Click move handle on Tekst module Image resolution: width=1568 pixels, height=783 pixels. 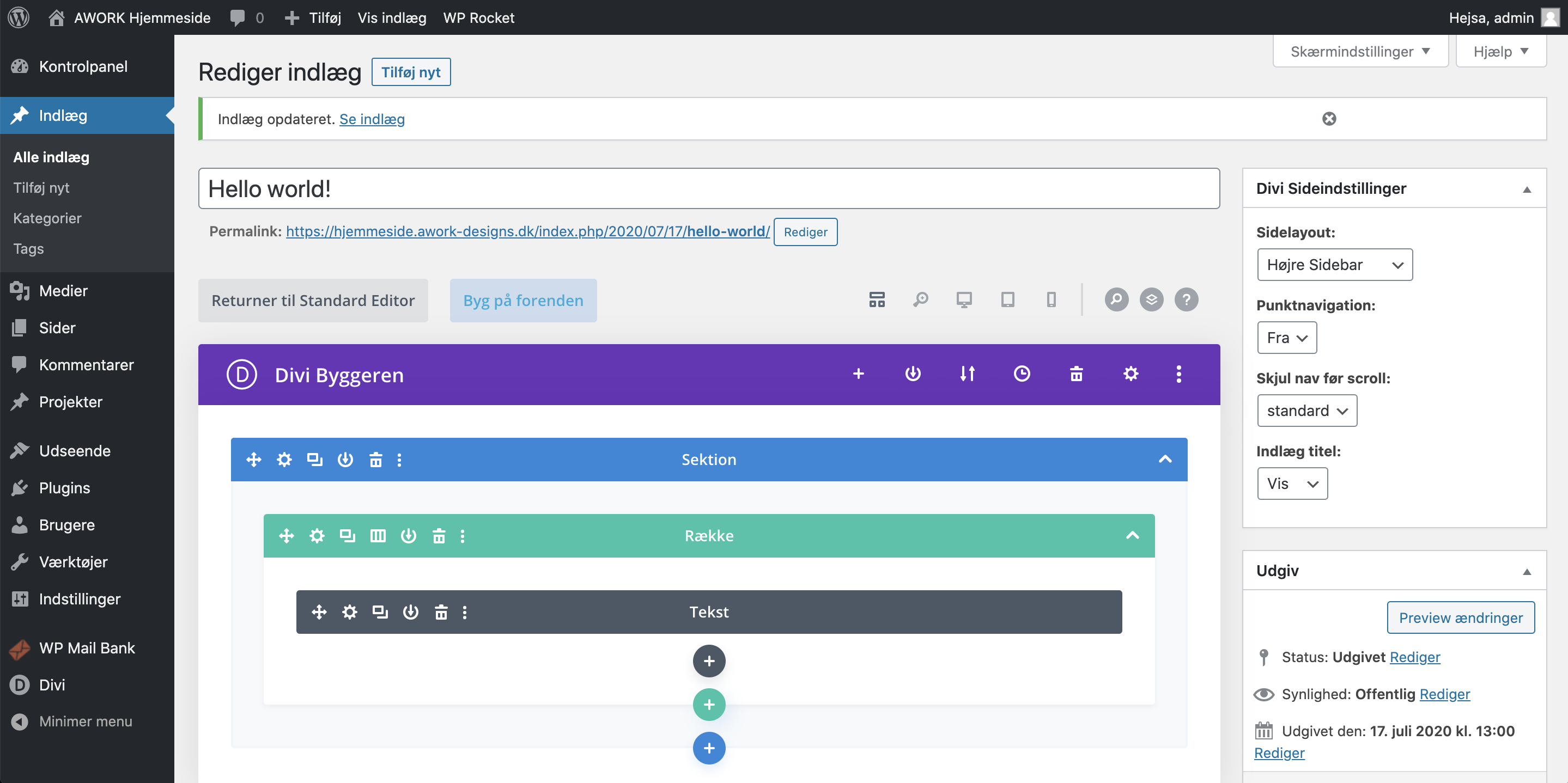319,611
